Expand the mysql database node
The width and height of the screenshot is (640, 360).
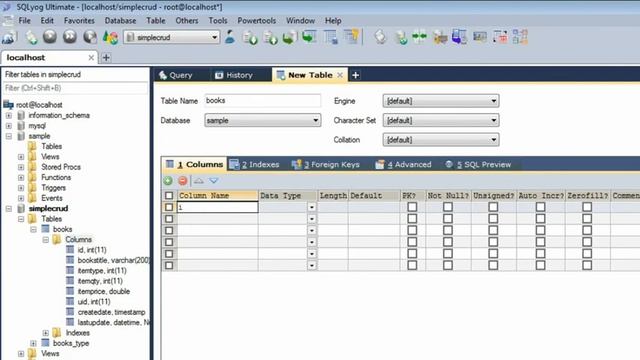[x=9, y=126]
